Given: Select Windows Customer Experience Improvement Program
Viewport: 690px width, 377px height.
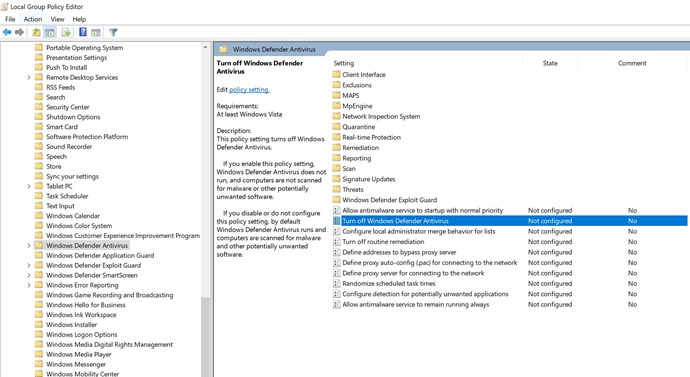Looking at the screenshot, I should (123, 236).
